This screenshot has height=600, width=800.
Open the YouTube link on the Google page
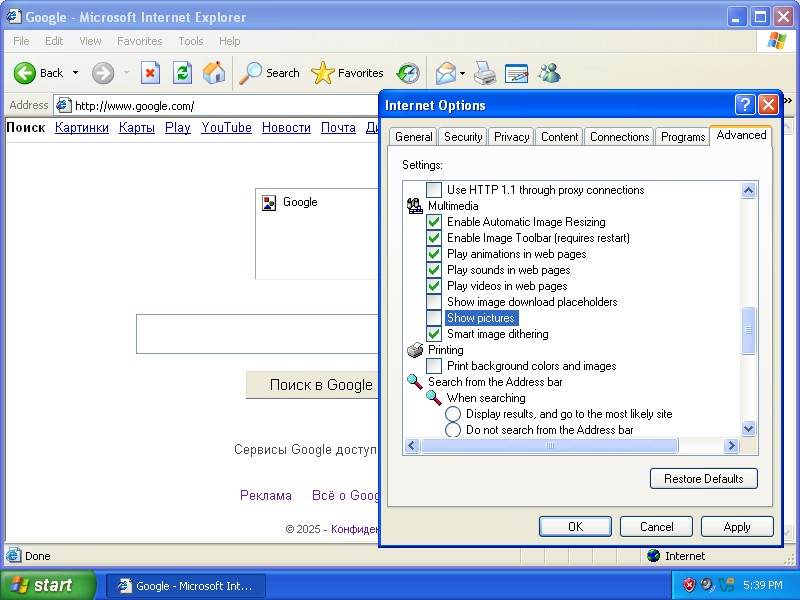coord(227,127)
